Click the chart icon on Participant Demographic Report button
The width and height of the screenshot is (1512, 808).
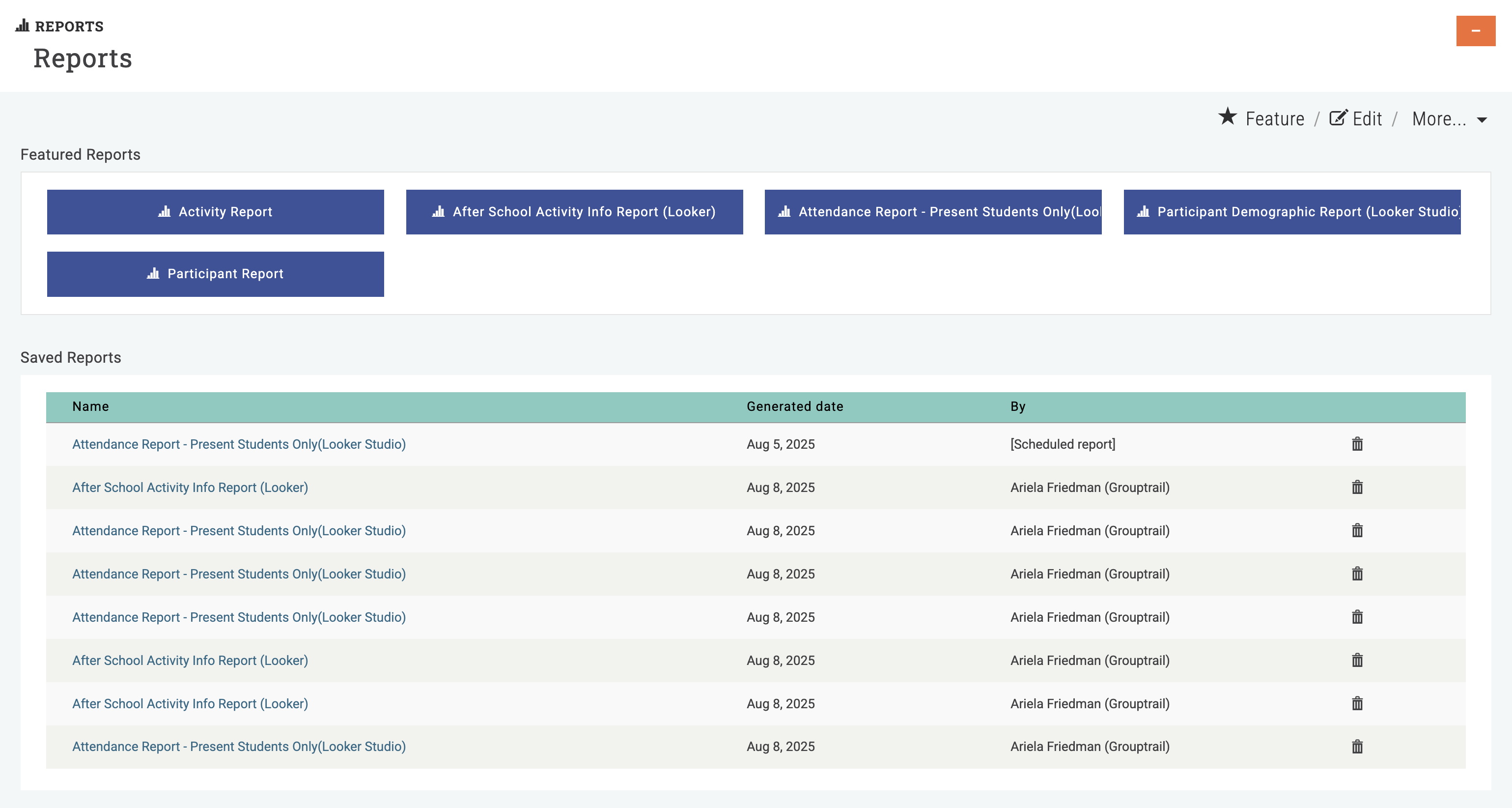[x=1144, y=212]
